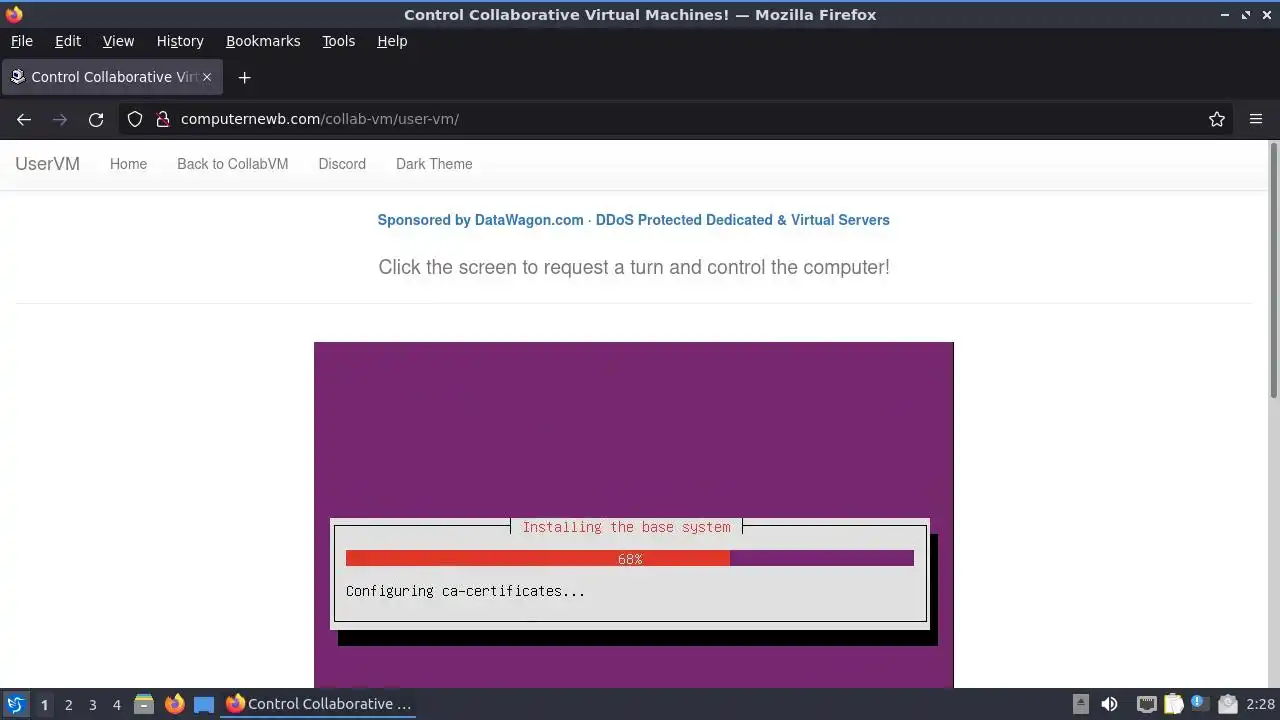Viewport: 1280px width, 720px height.
Task: Open the tracking protection shield icon
Action: (135, 119)
